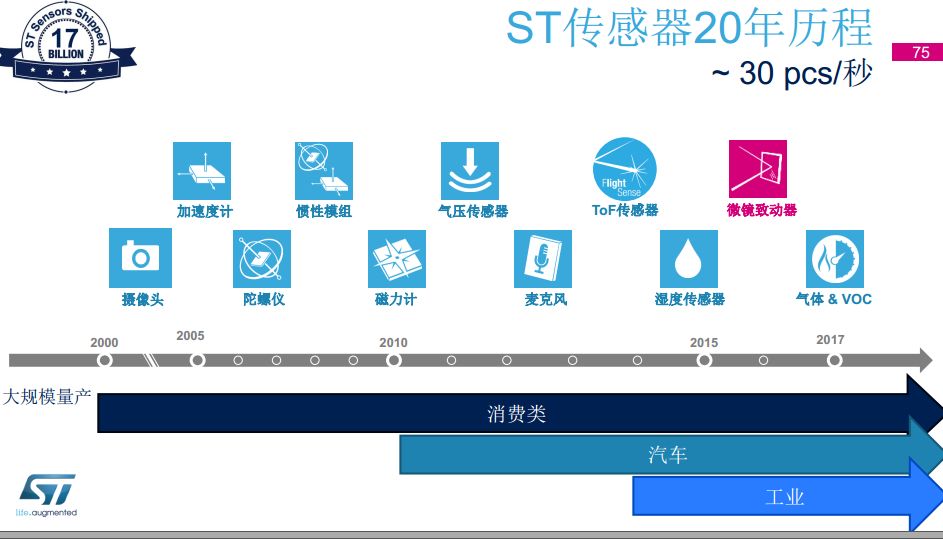Screen dimensions: 943x539
Task: Select the gyroscope icon above 陀螺仪
Action: pyautogui.click(x=262, y=259)
